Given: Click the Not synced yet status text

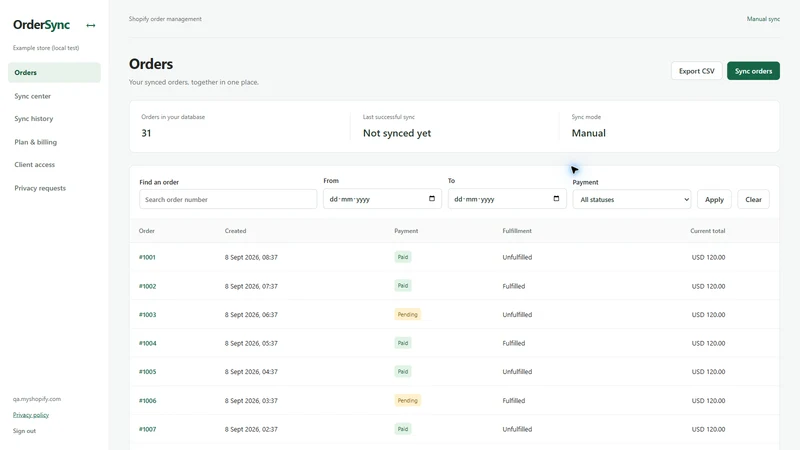Looking at the screenshot, I should coord(397,133).
